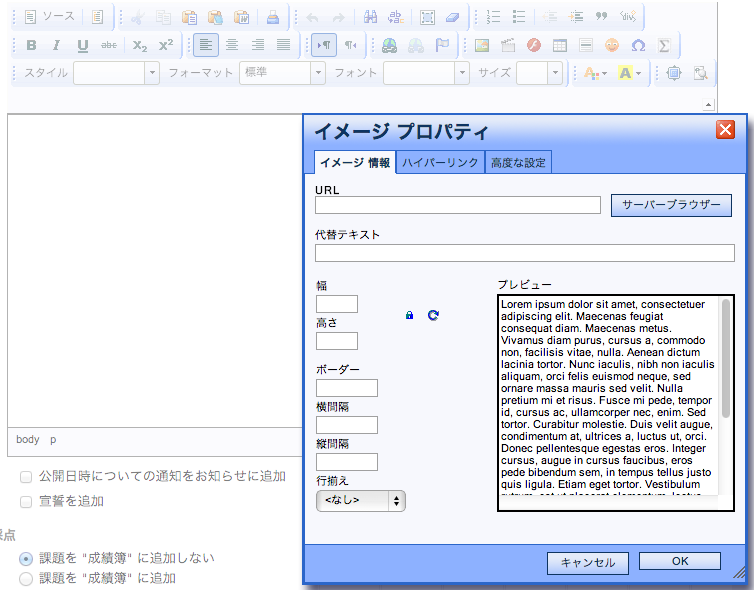Click the Bold formatting icon
Image resolution: width=754 pixels, height=590 pixels.
[x=31, y=45]
